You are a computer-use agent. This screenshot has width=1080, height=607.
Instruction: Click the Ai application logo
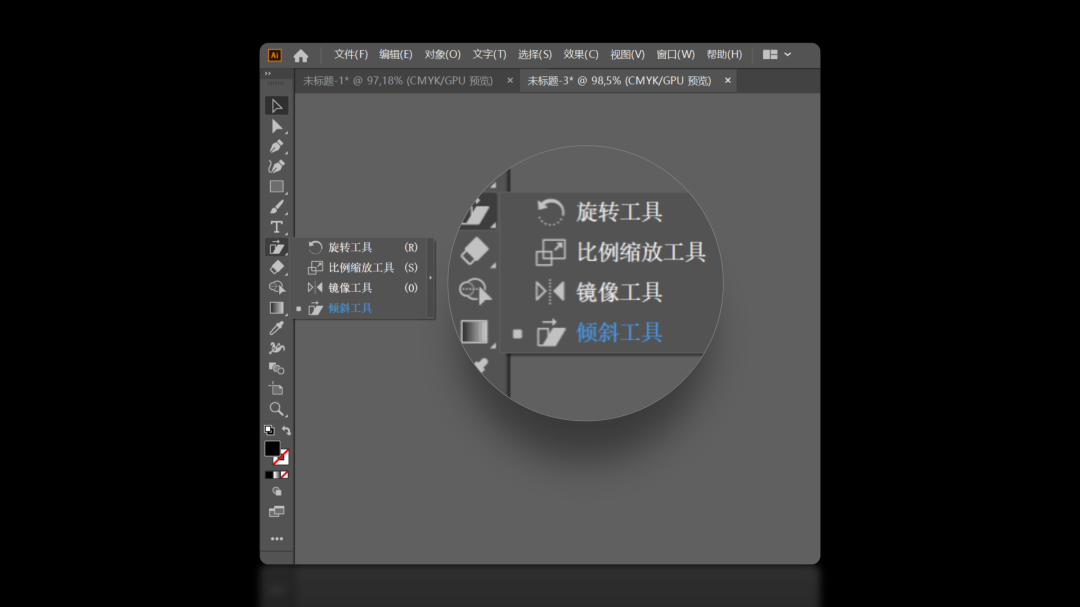coord(274,55)
